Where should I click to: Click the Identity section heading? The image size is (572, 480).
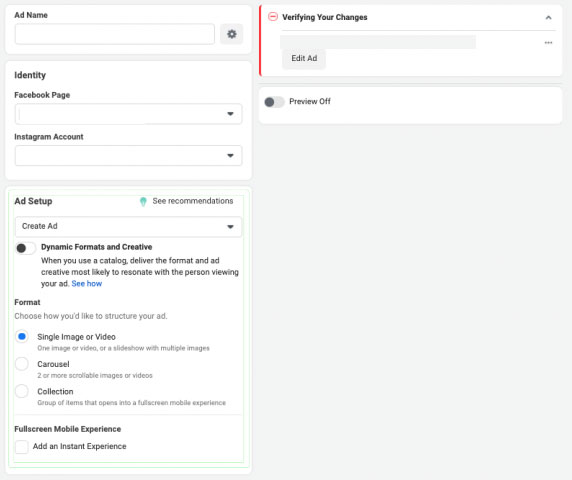coord(30,75)
